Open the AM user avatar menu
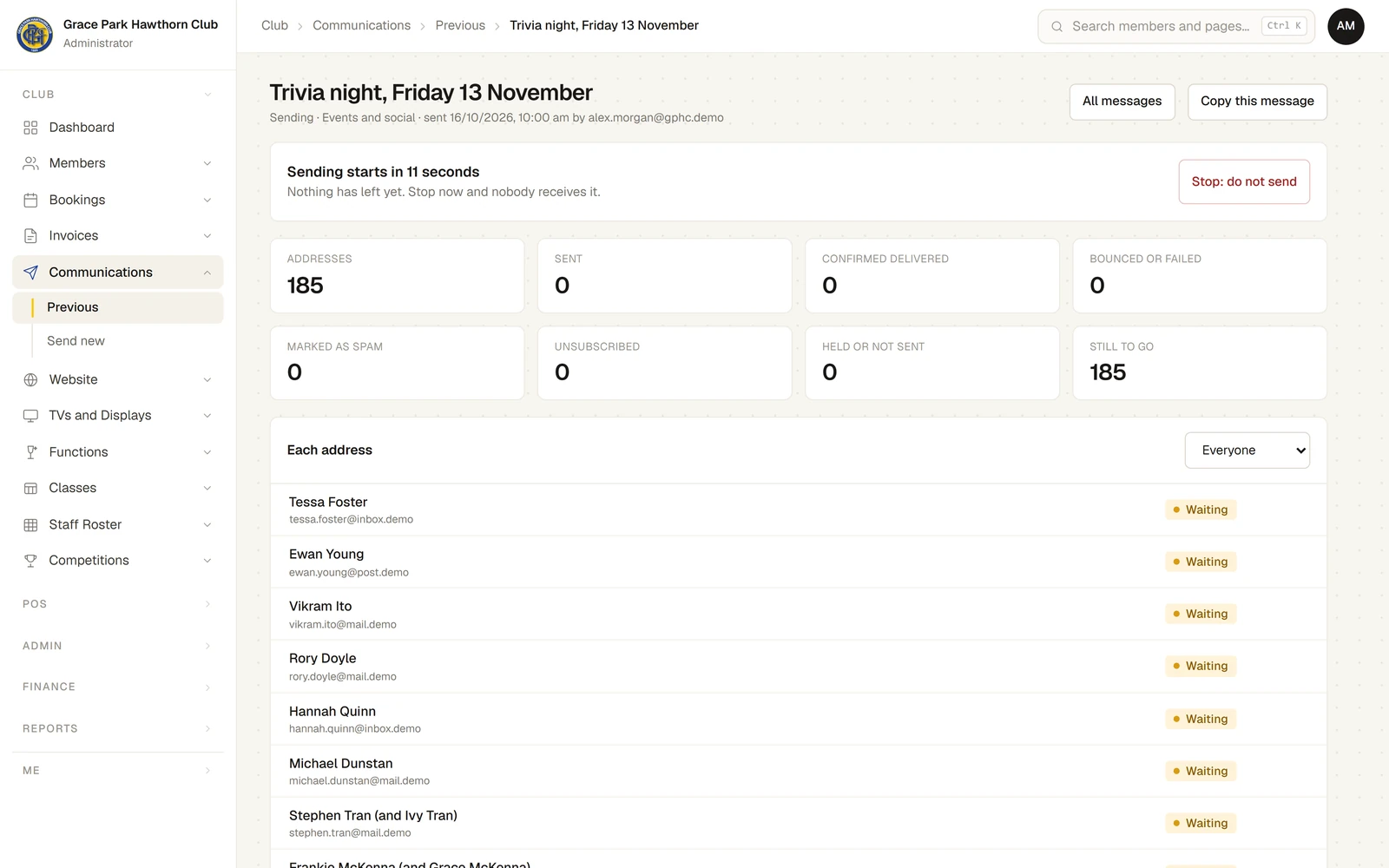1389x868 pixels. click(x=1346, y=26)
